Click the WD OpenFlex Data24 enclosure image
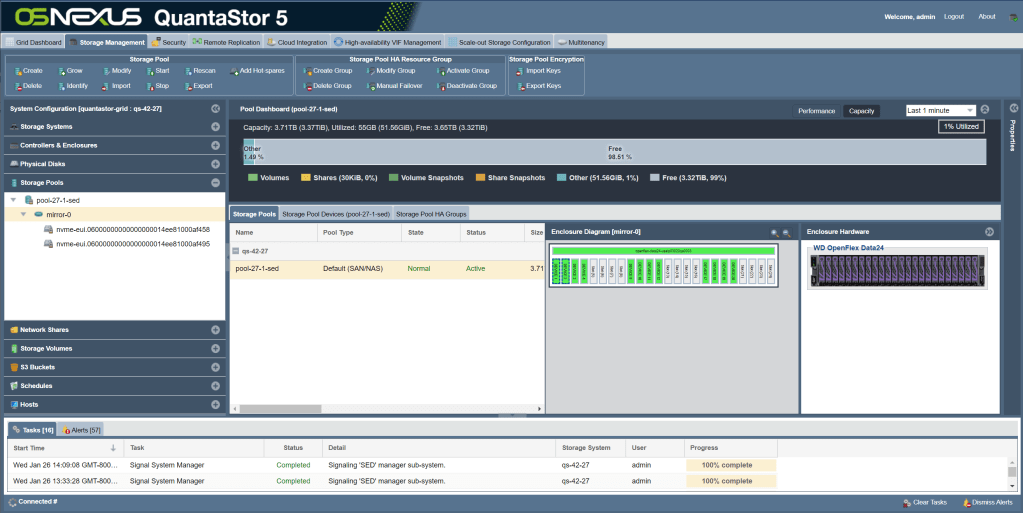 (898, 271)
